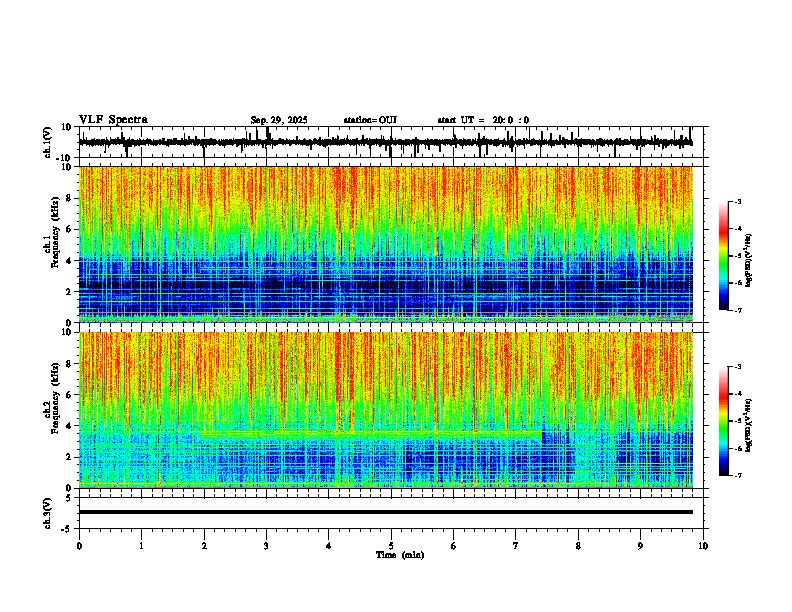Click the ch.1 frequency tick label "4"

(x=69, y=261)
